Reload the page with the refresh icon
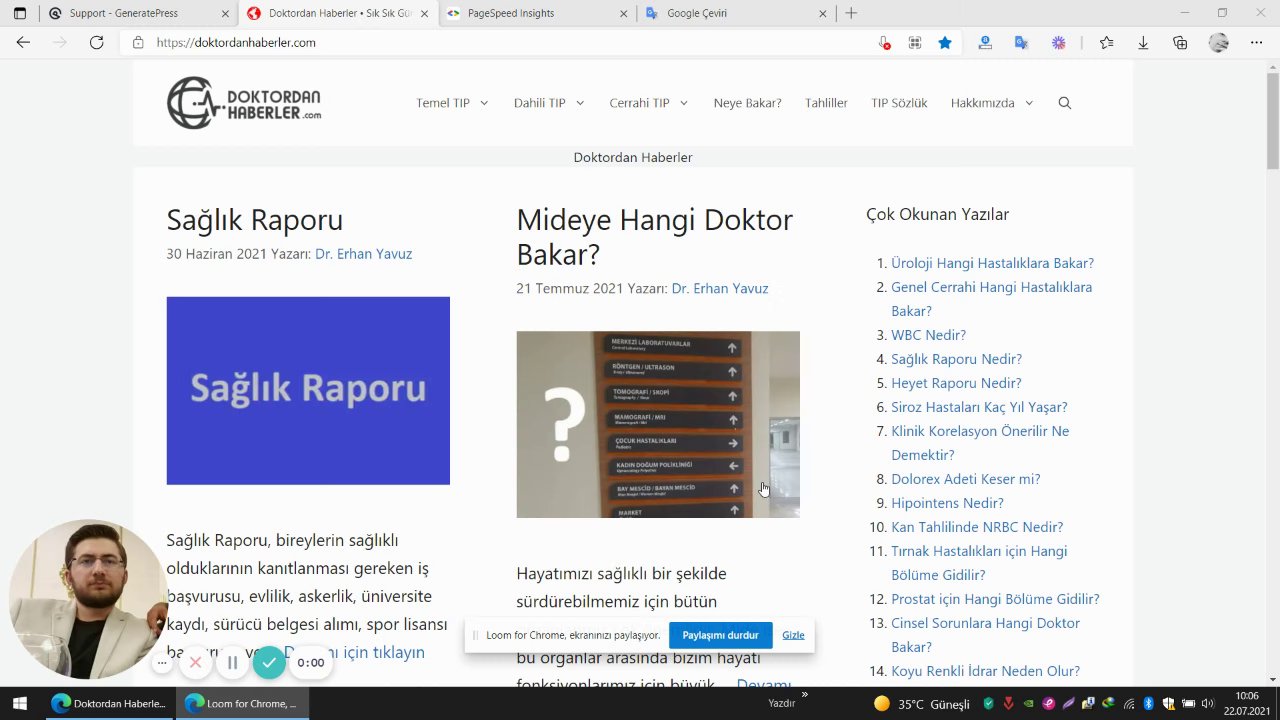The width and height of the screenshot is (1280, 720). 96,43
